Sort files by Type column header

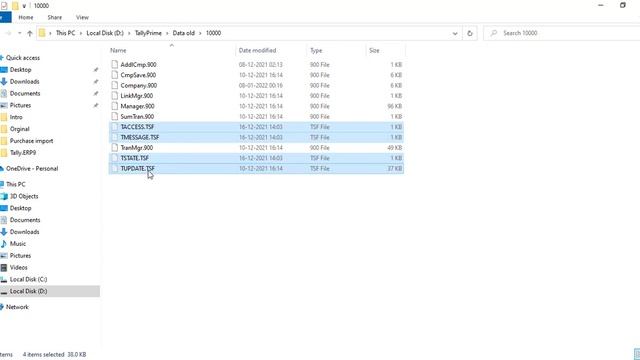point(316,50)
